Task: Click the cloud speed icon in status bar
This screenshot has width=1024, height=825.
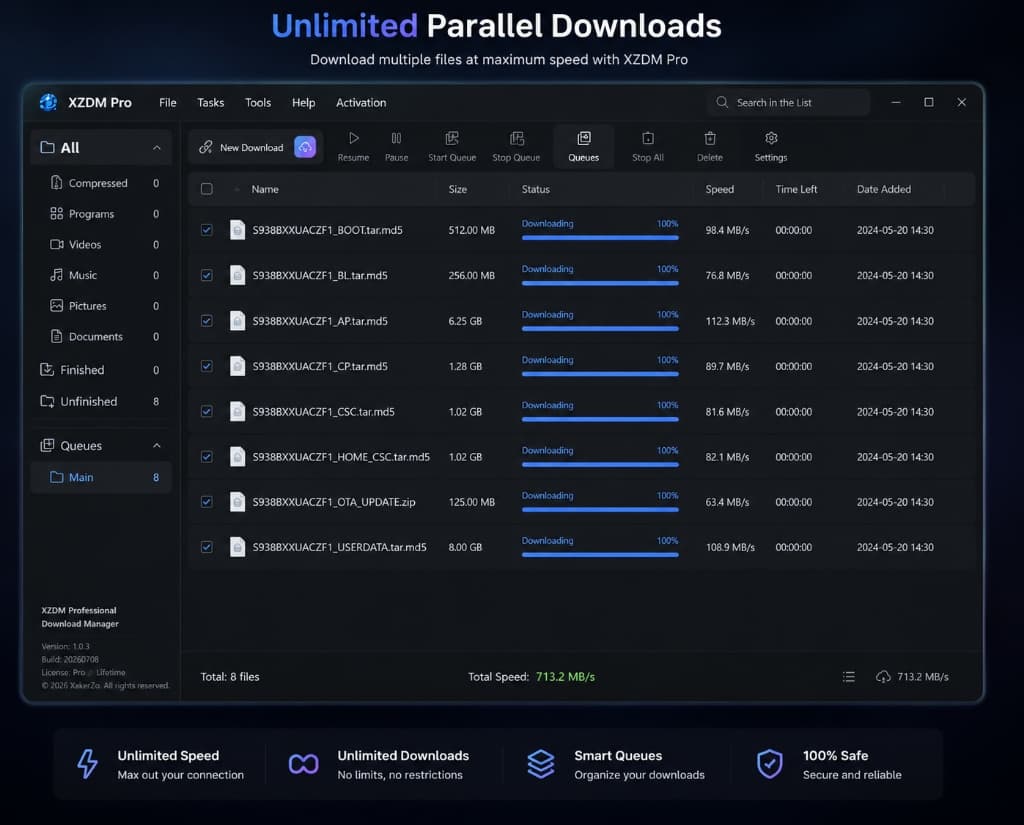Action: (883, 677)
